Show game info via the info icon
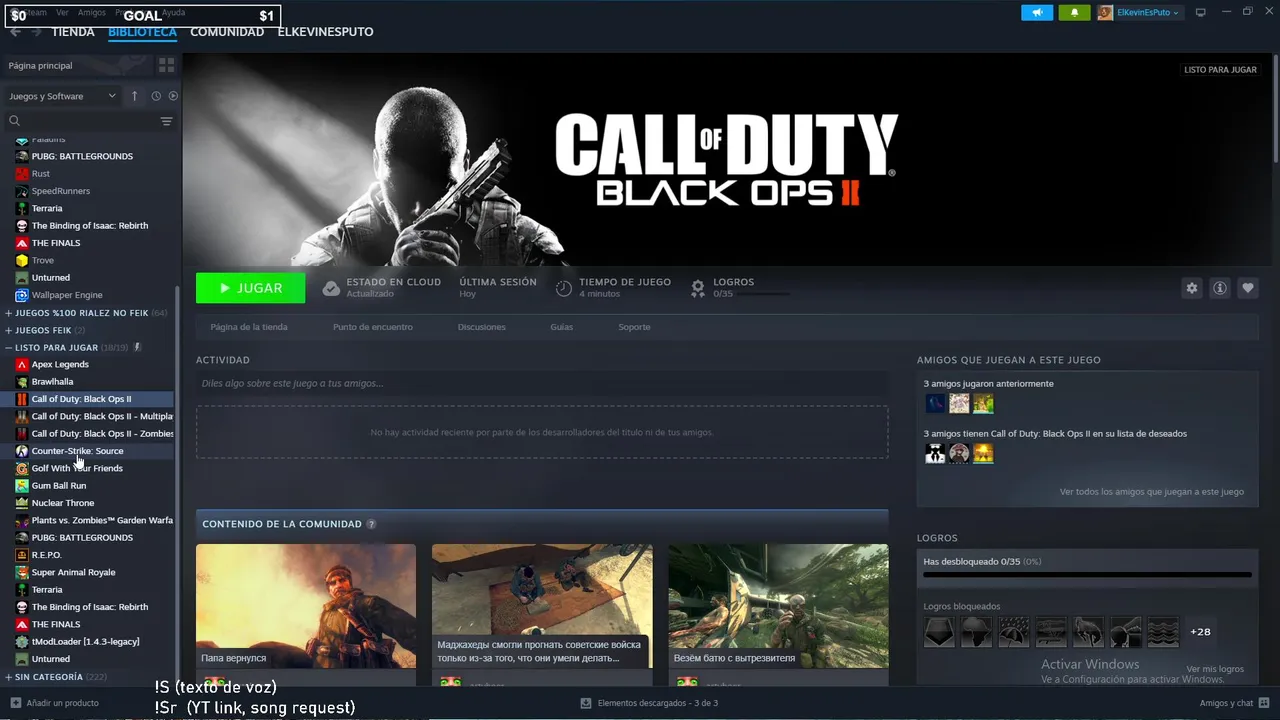Image resolution: width=1280 pixels, height=720 pixels. (x=1219, y=288)
